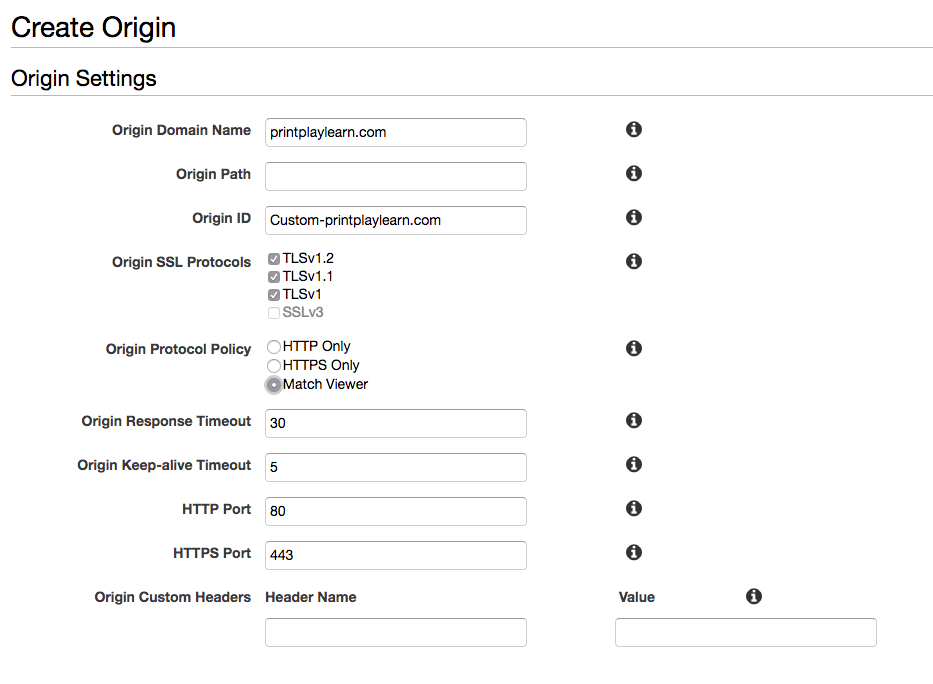Show Origin Response Timeout info tooltip icon
This screenshot has width=933, height=684.
tap(634, 421)
